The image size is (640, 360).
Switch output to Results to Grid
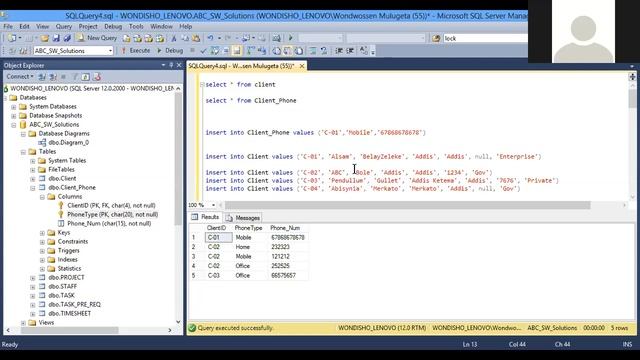coord(288,51)
